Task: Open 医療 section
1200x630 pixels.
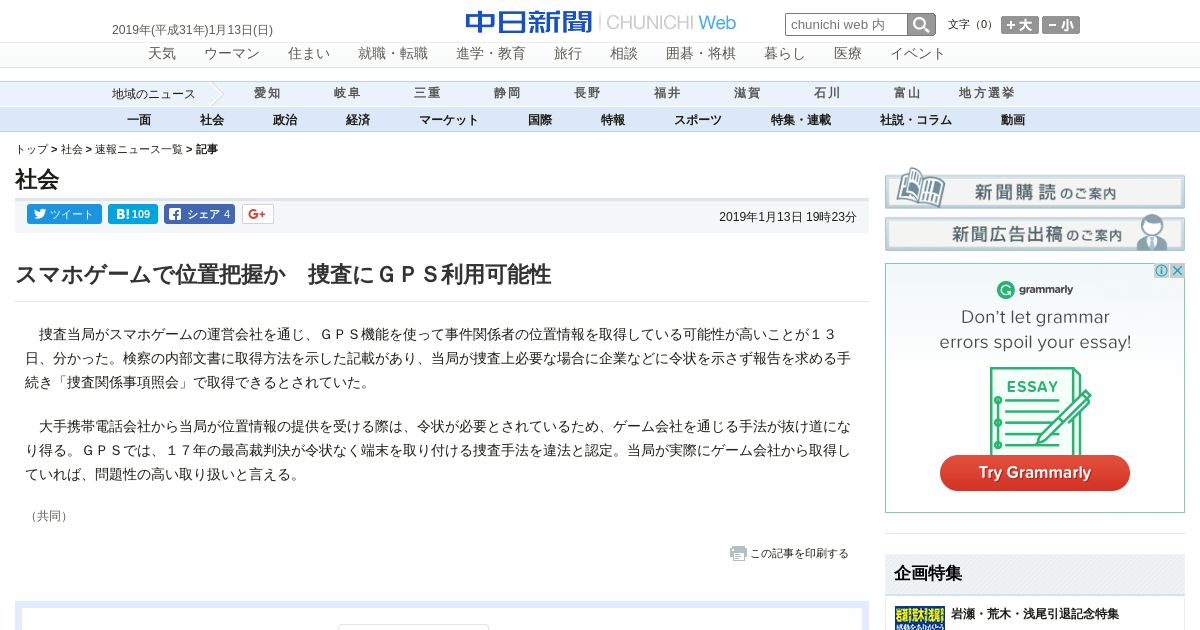Action: (x=848, y=54)
